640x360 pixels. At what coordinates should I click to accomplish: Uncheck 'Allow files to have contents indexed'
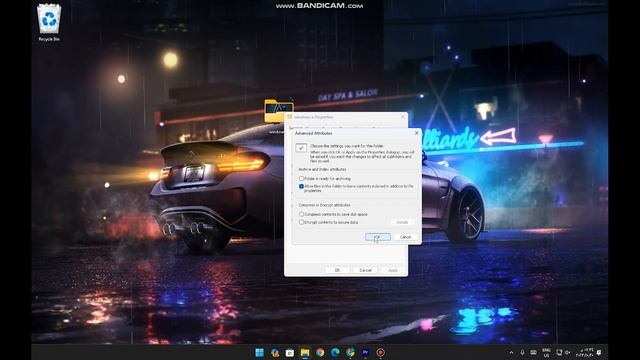click(301, 186)
